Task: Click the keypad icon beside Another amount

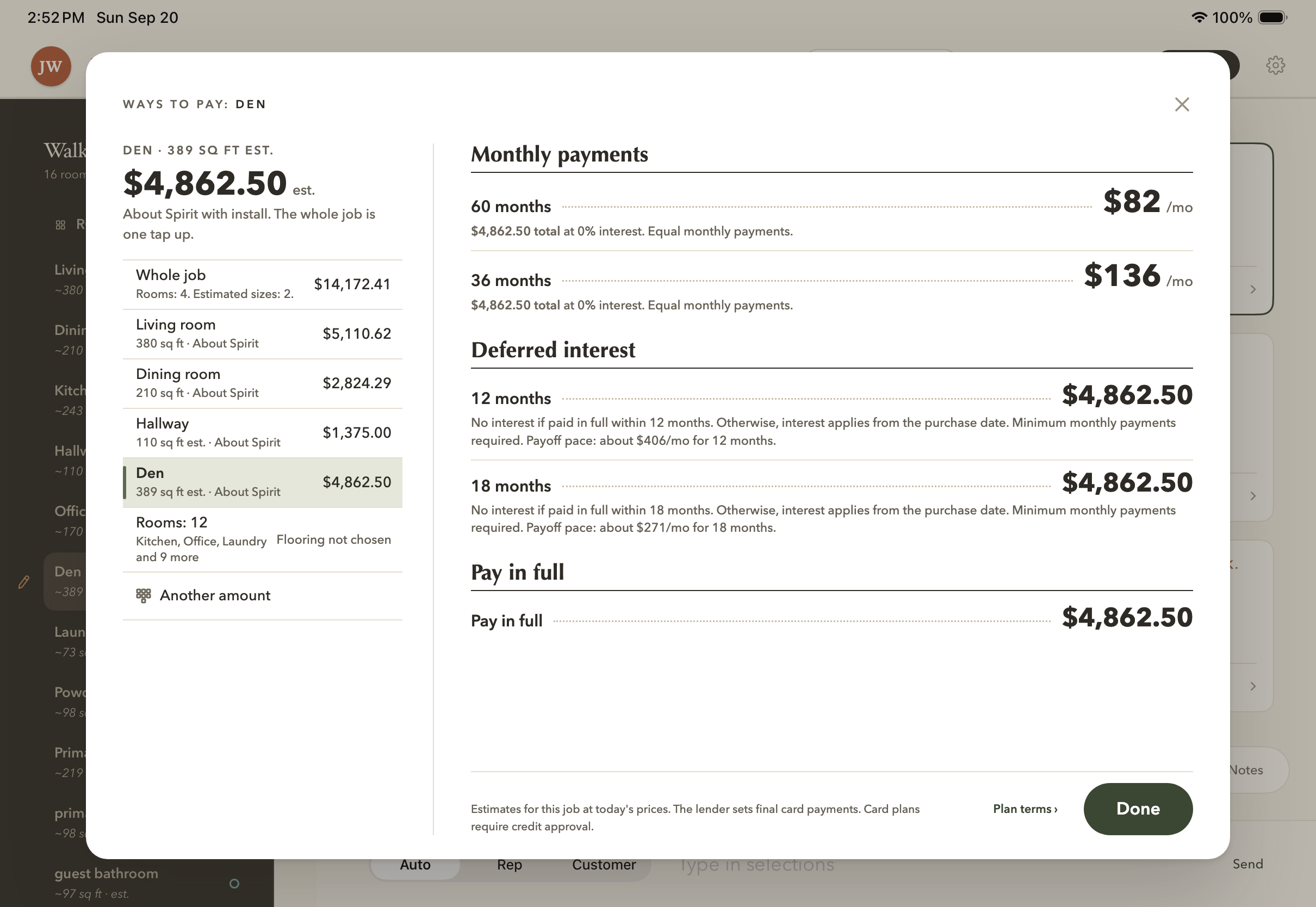Action: [x=143, y=595]
